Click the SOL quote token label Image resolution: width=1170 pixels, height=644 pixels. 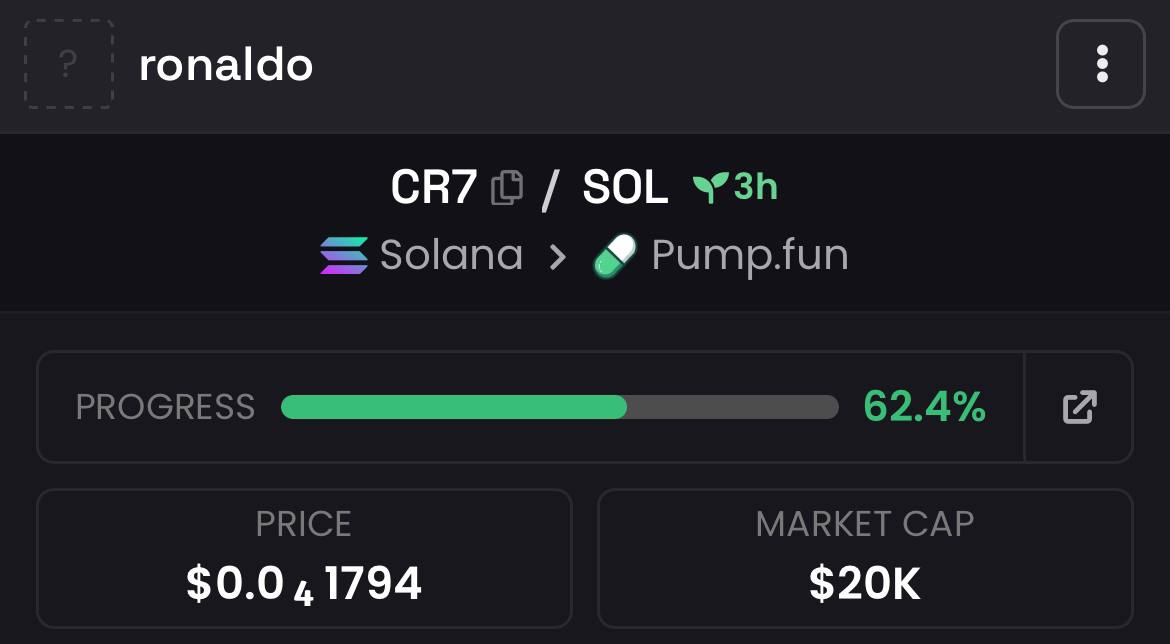625,187
